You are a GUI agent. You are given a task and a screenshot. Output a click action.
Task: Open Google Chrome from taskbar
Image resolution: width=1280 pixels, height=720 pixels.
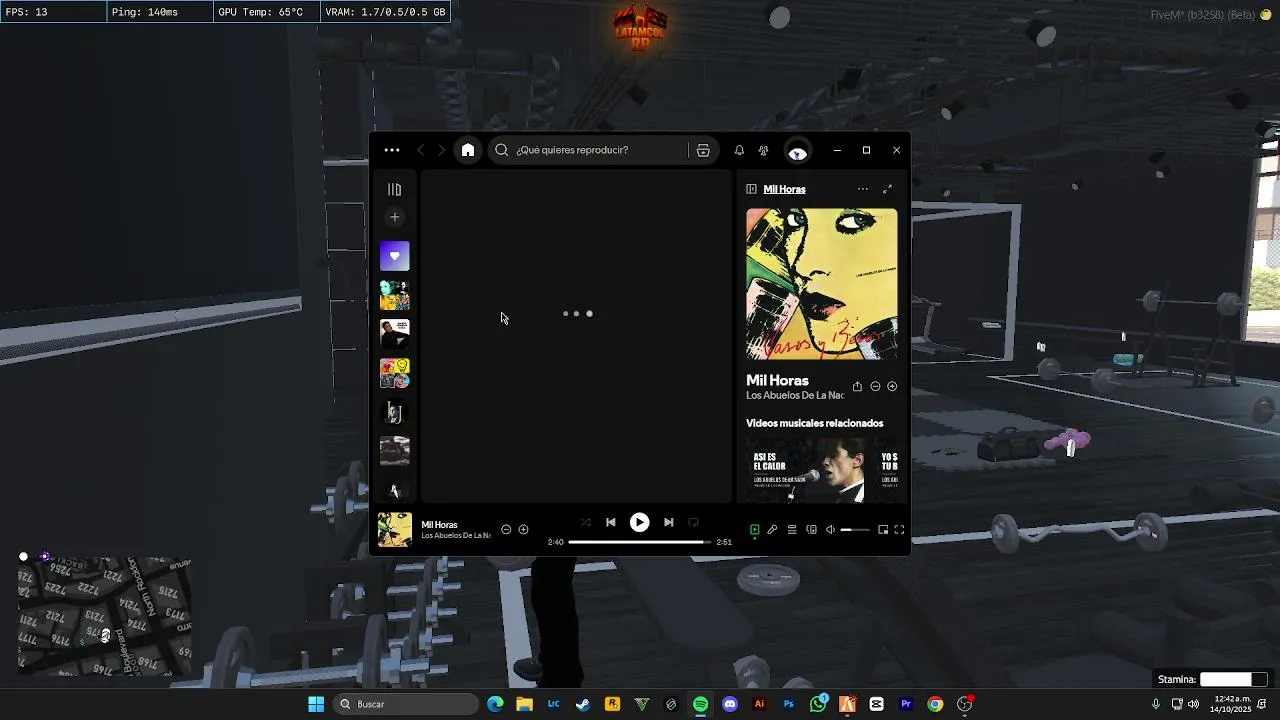pos(935,704)
